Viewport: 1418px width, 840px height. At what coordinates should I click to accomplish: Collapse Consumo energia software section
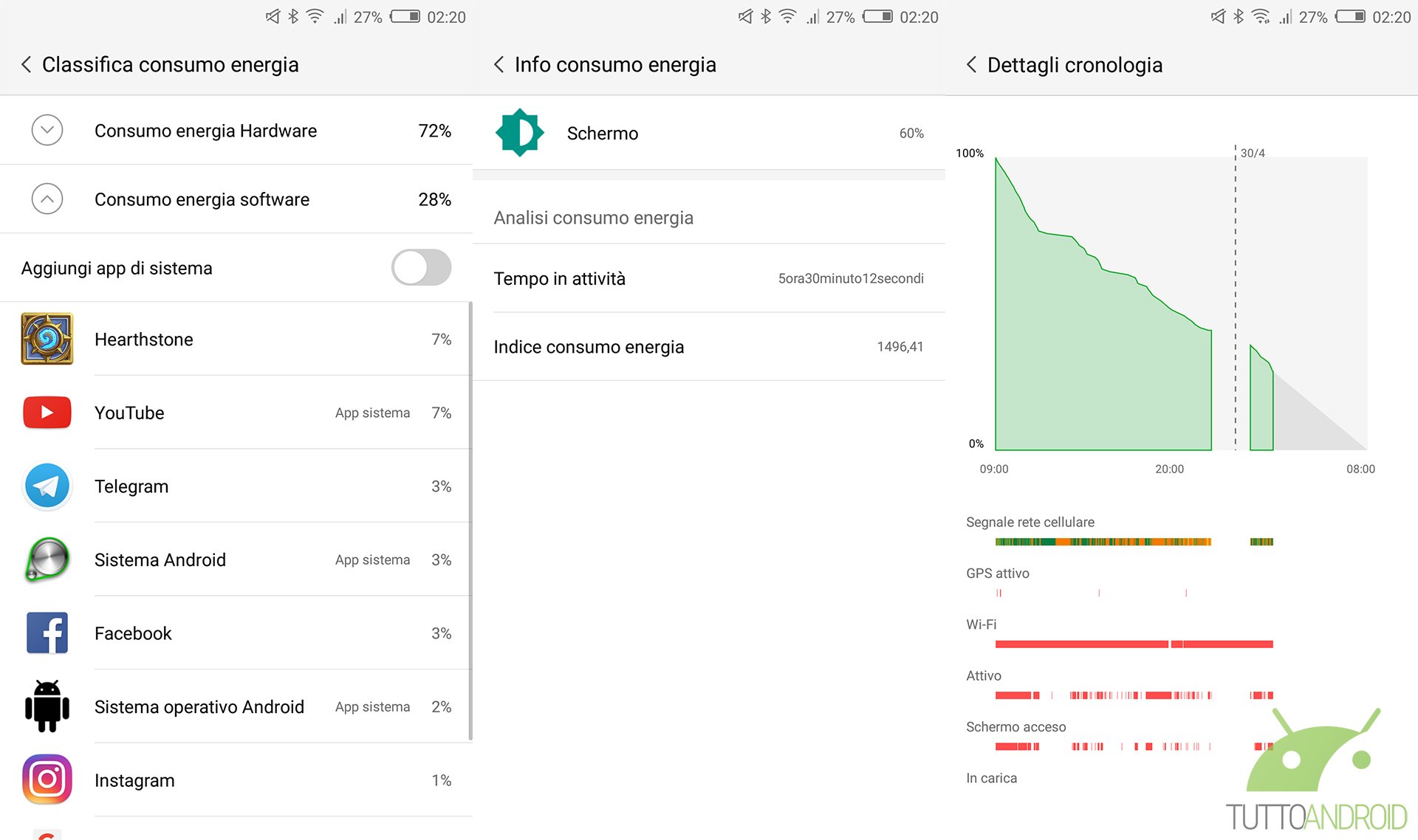(x=47, y=199)
